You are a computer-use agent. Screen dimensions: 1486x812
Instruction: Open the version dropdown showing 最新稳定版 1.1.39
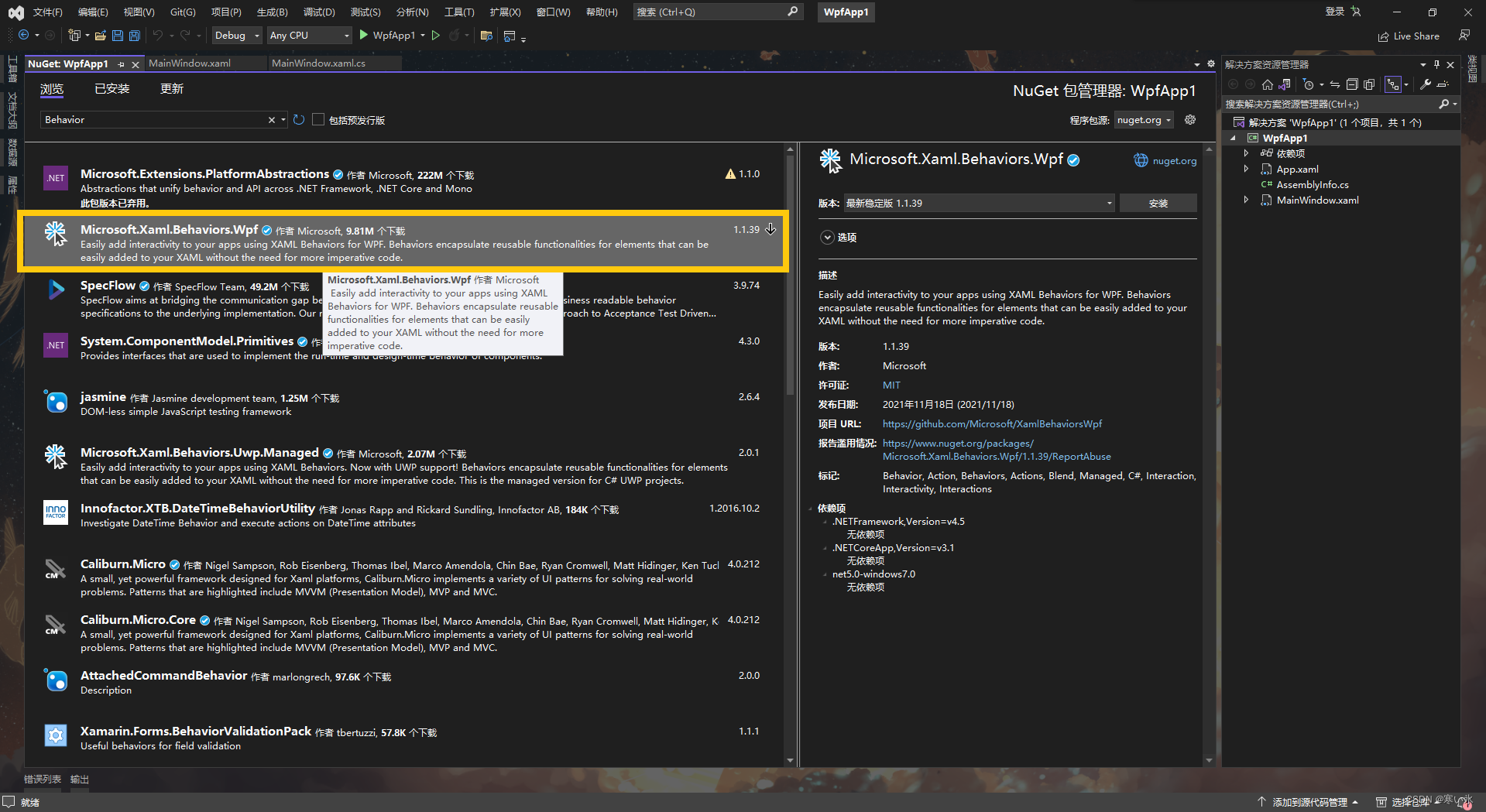[979, 203]
